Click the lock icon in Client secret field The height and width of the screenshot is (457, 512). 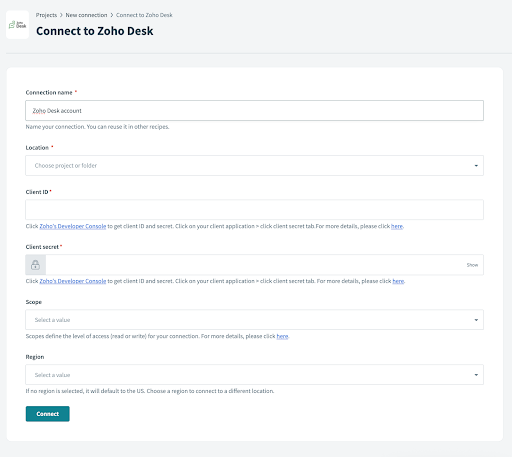35,265
